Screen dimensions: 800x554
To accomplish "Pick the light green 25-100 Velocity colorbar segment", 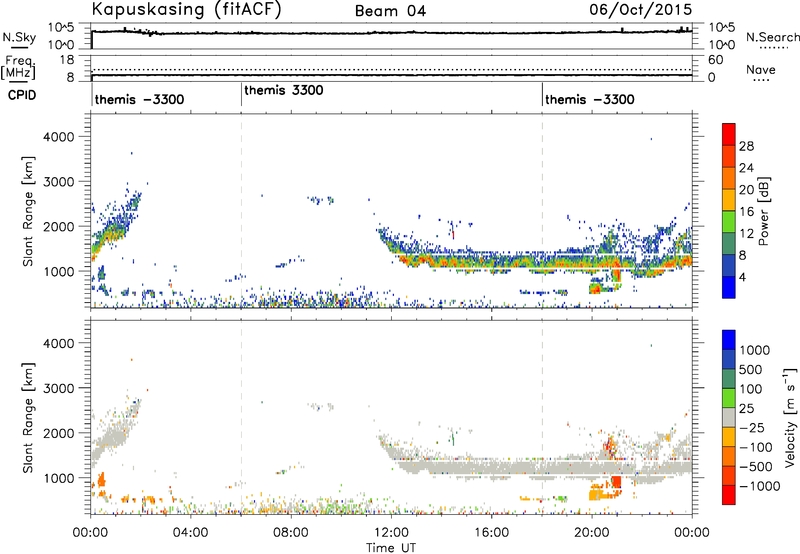I will pyautogui.click(x=729, y=398).
